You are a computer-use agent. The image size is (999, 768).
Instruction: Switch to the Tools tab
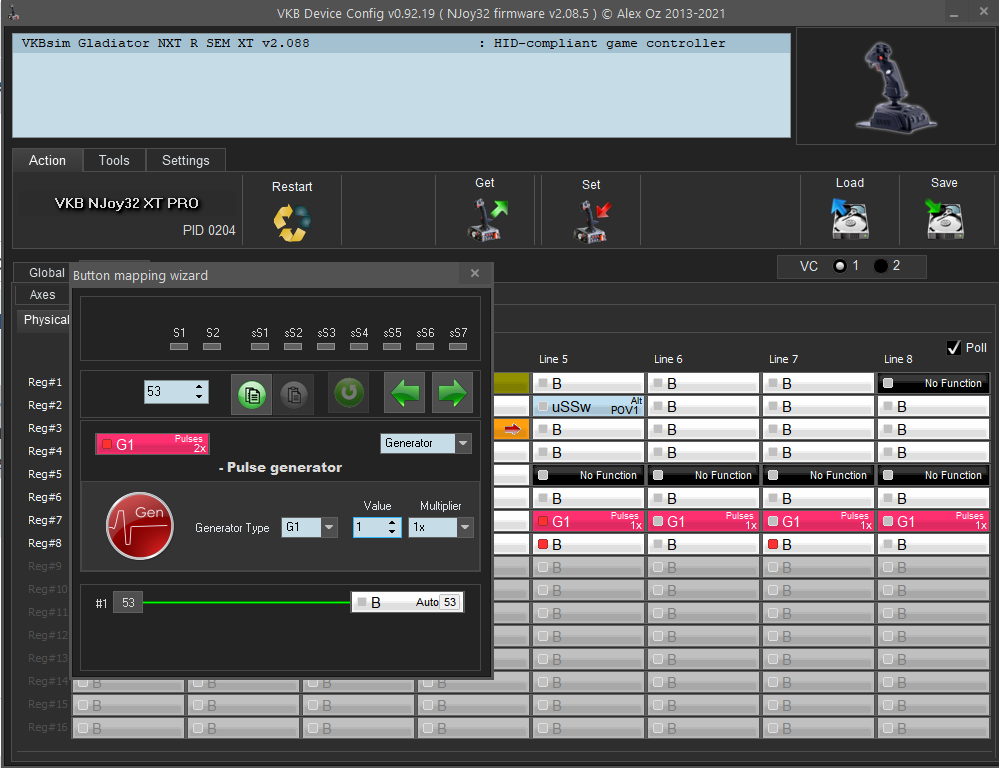[x=114, y=161]
